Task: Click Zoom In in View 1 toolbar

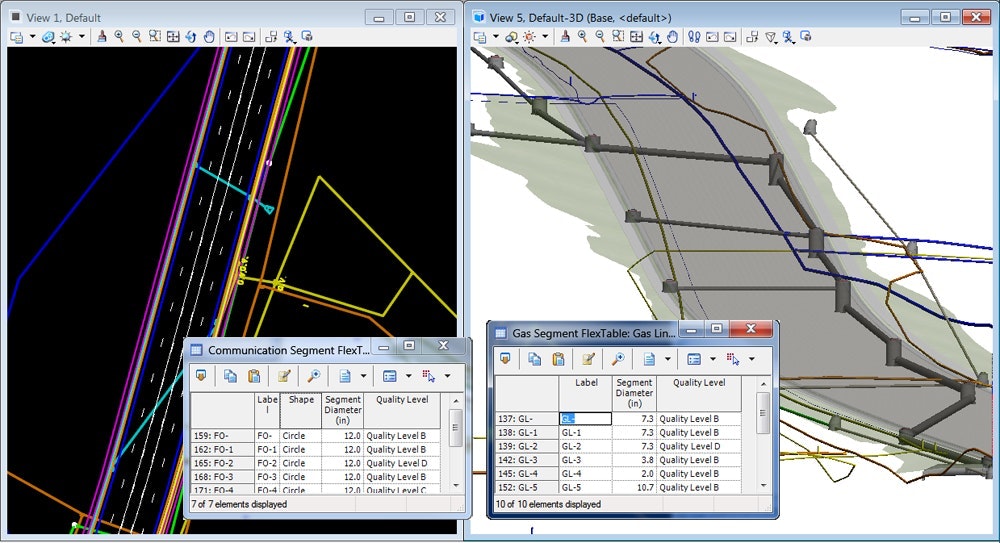Action: (x=119, y=36)
